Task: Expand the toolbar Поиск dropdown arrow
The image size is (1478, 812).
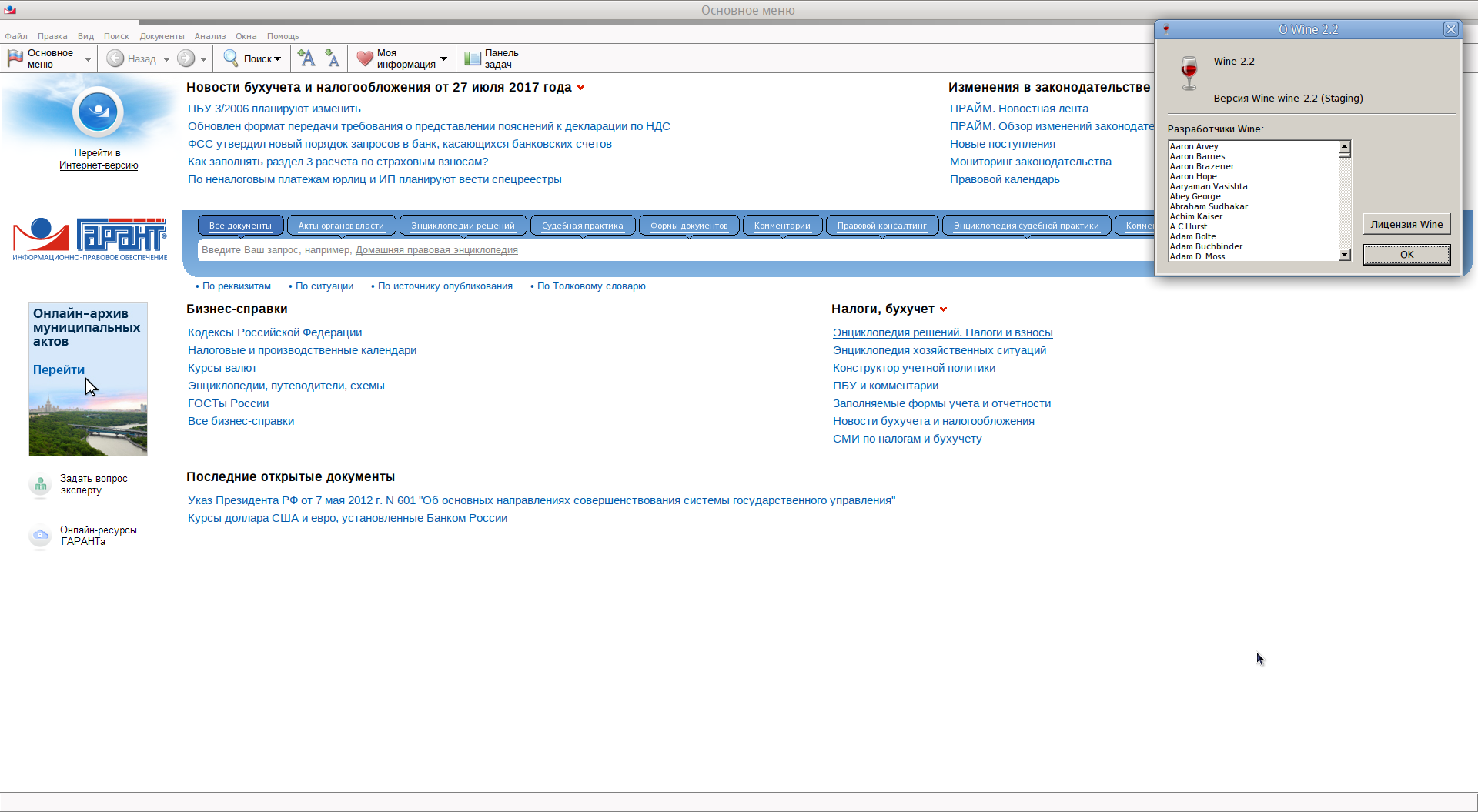Action: pyautogui.click(x=278, y=59)
